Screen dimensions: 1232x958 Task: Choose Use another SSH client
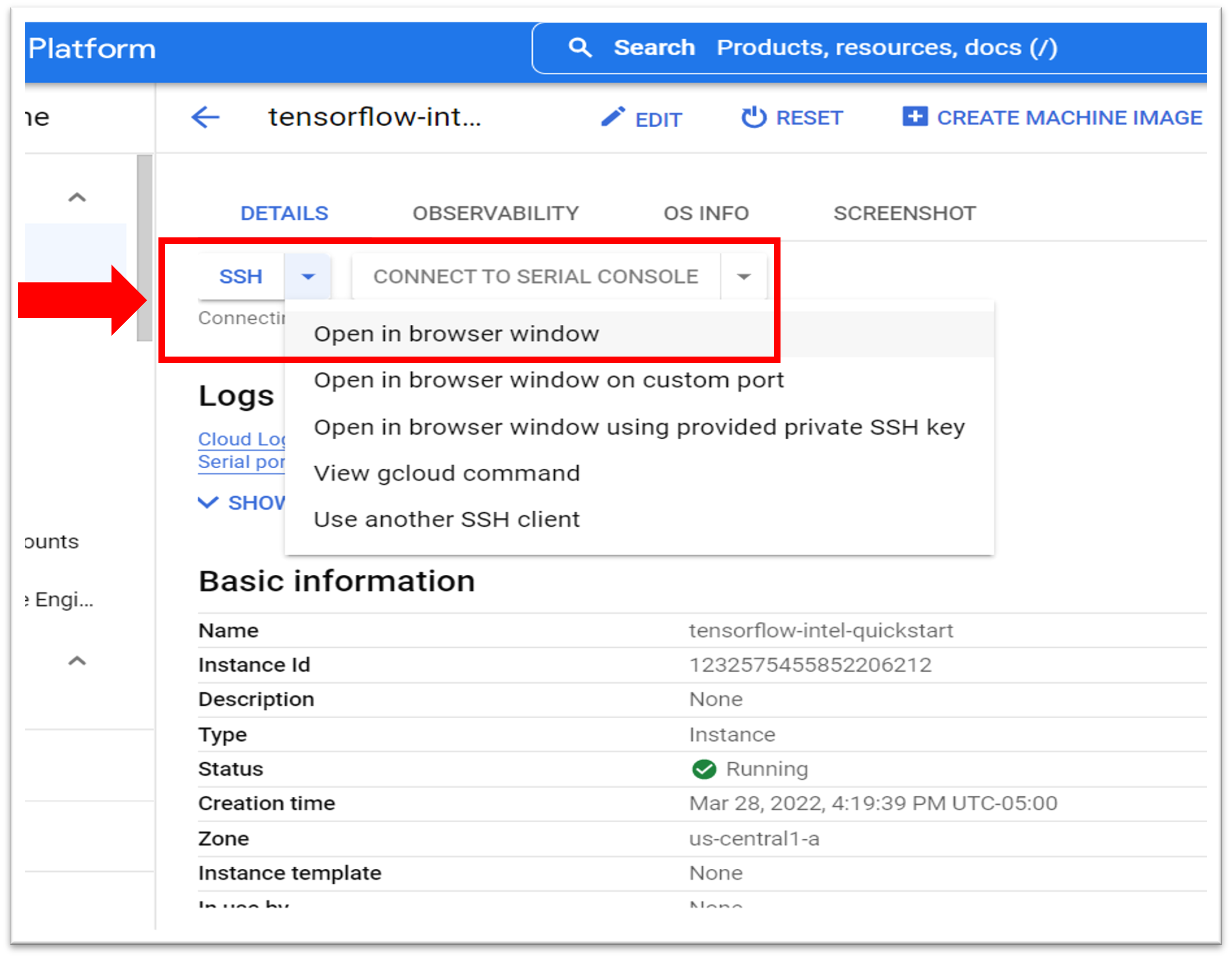(446, 520)
